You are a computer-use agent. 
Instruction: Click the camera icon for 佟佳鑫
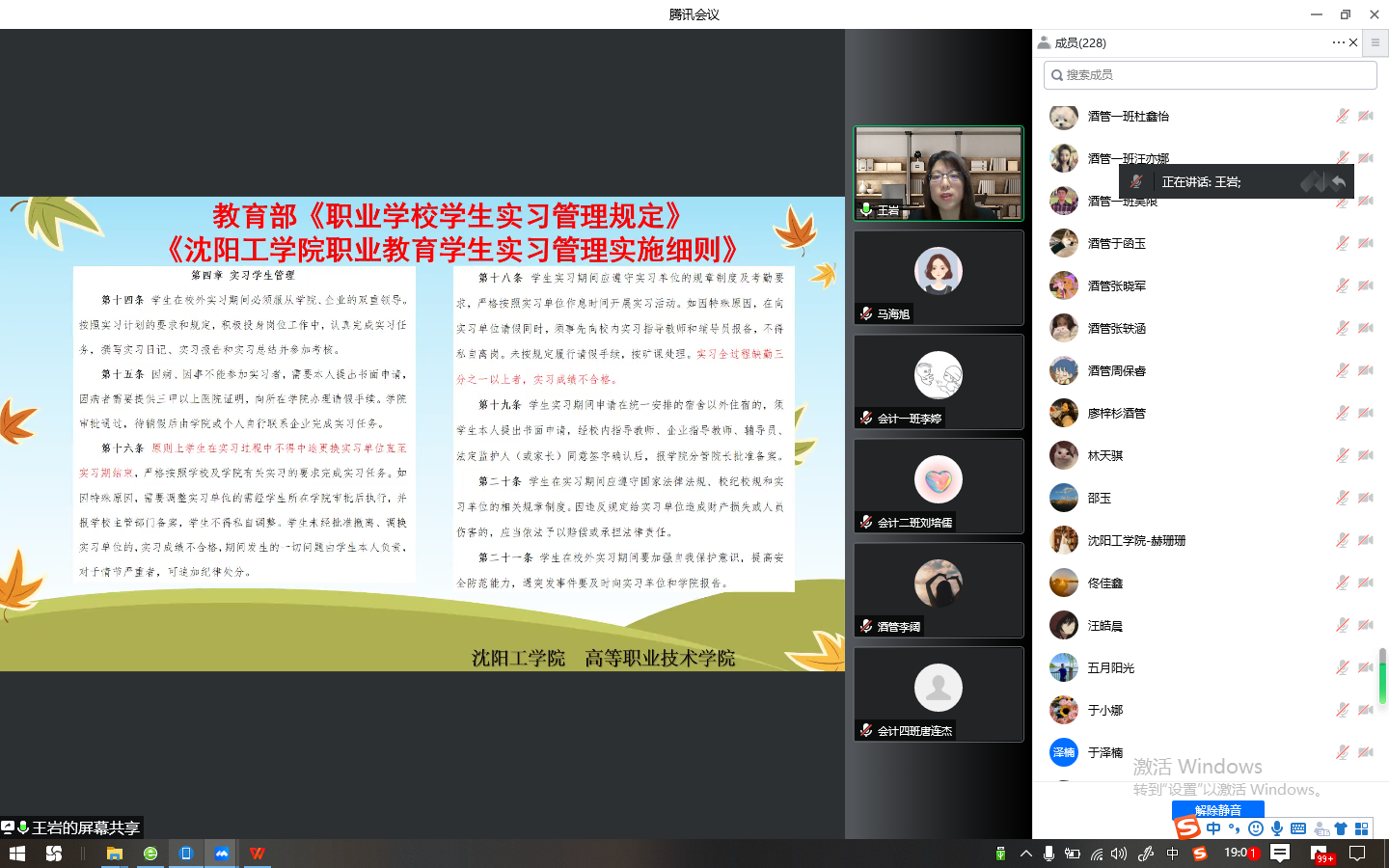coord(1366,583)
